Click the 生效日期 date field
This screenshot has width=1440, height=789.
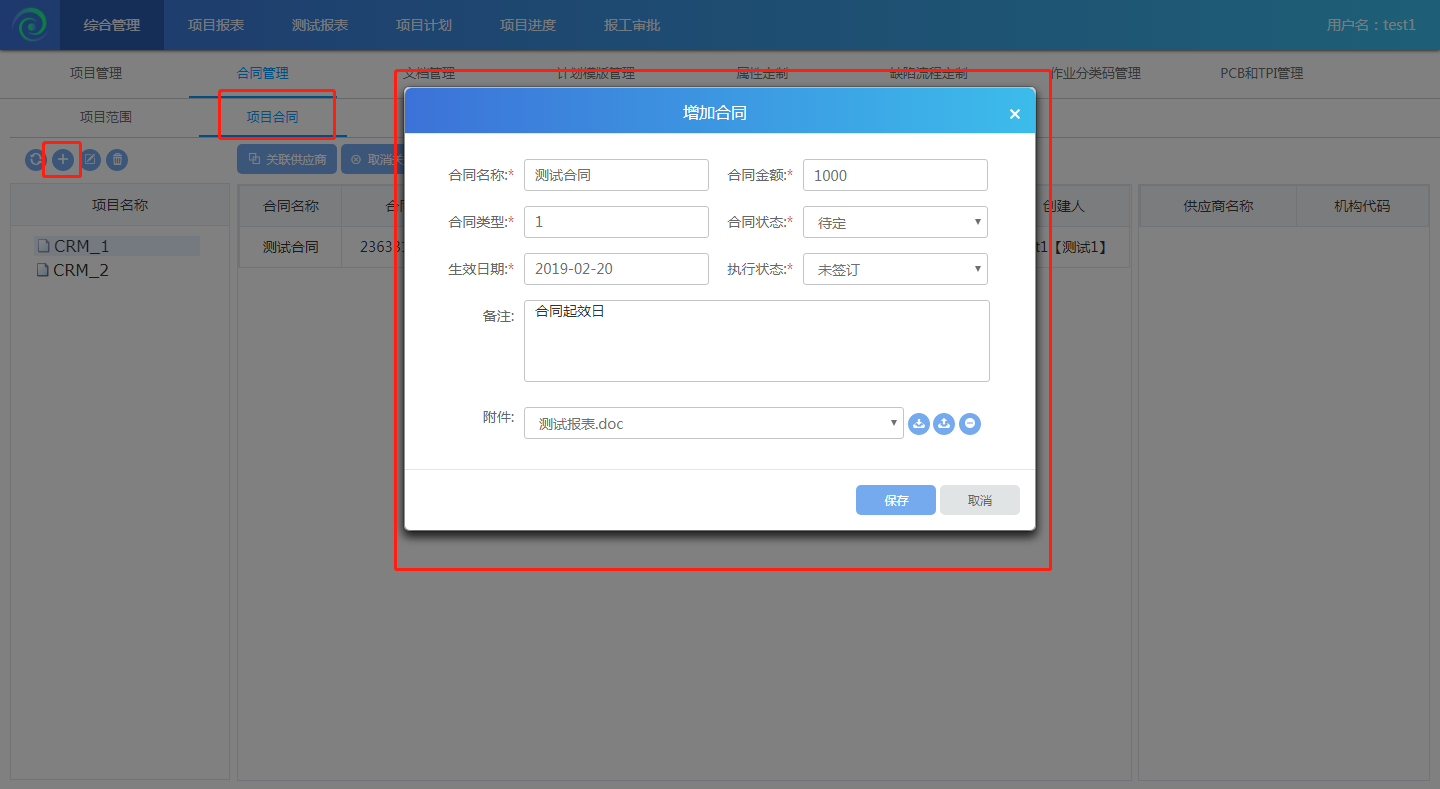(x=616, y=269)
